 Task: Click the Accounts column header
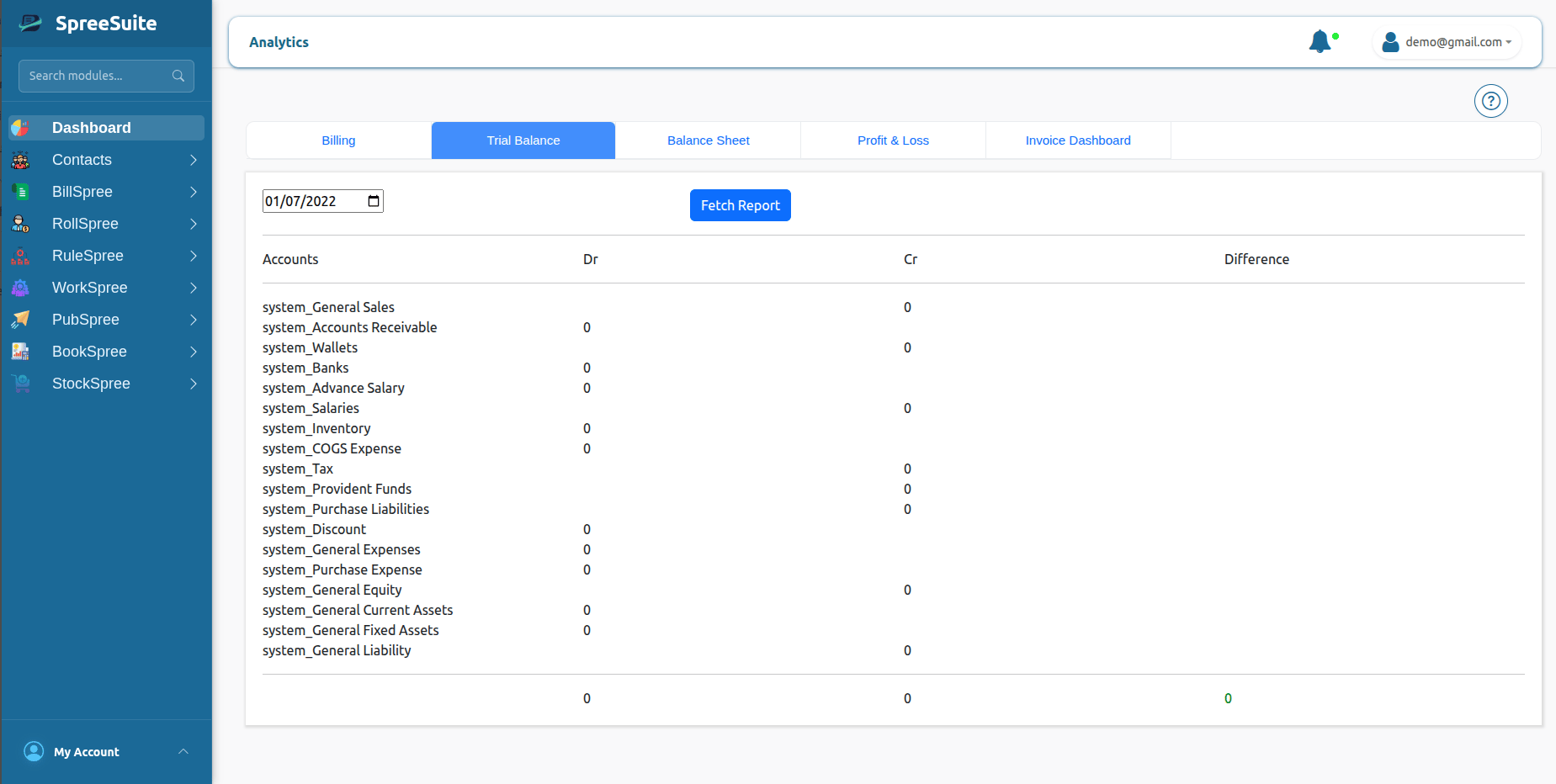pyautogui.click(x=290, y=259)
